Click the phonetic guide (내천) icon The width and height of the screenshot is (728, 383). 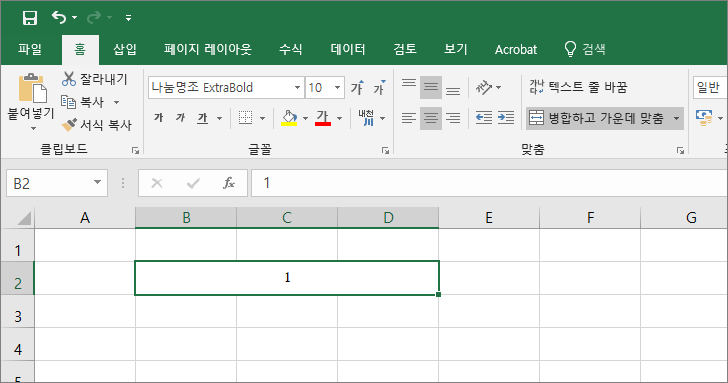pos(366,118)
